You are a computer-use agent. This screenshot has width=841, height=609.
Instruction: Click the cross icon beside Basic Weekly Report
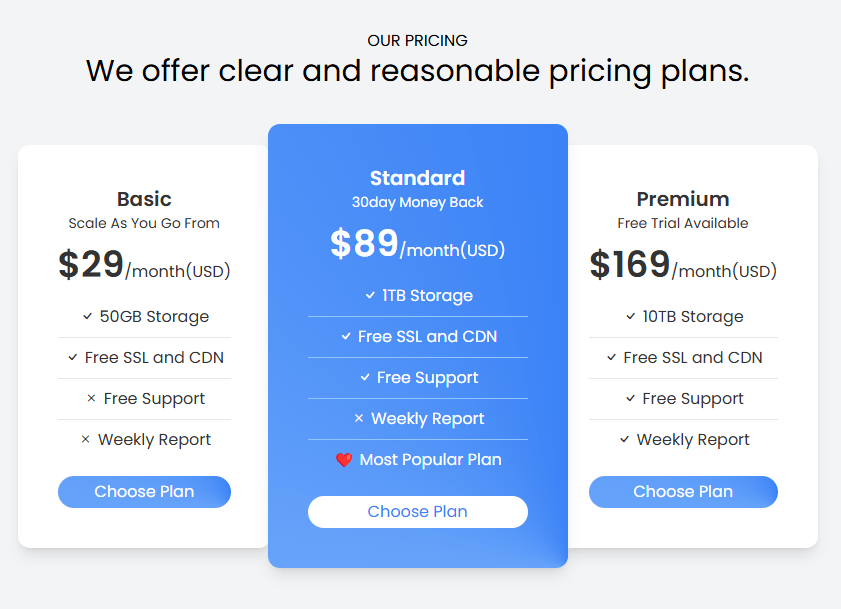tap(85, 439)
